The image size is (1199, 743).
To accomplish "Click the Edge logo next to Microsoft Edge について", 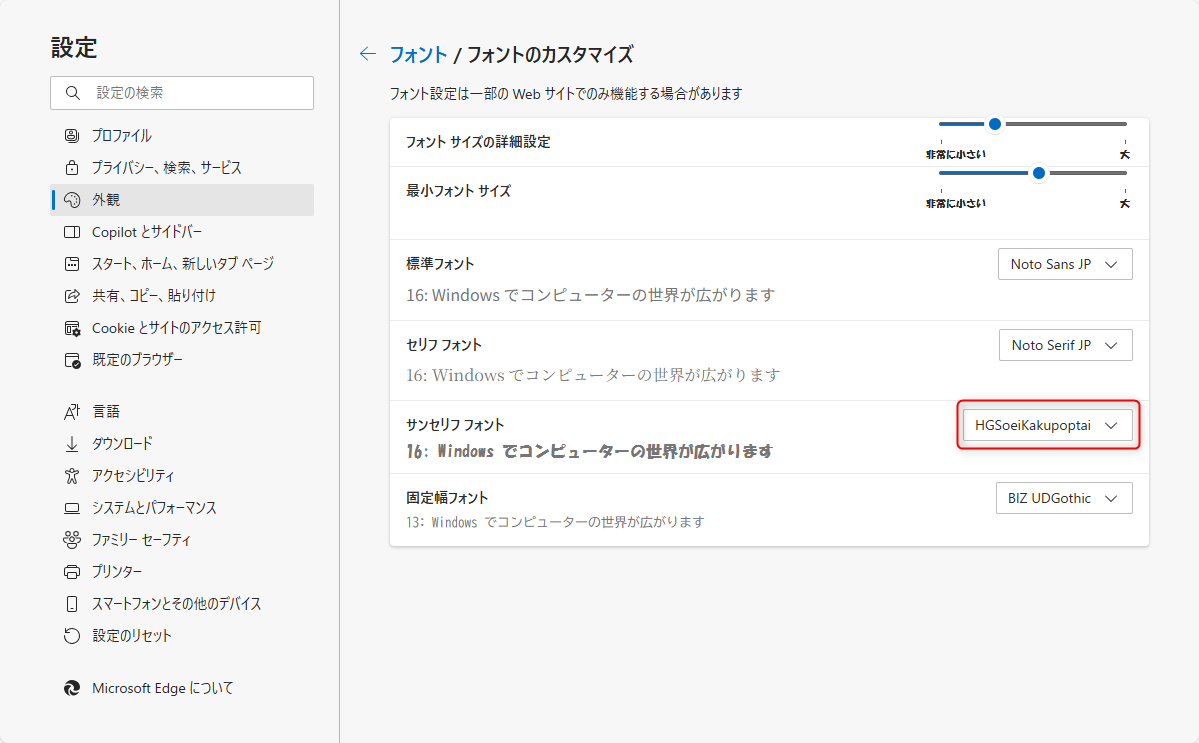I will click(x=72, y=688).
